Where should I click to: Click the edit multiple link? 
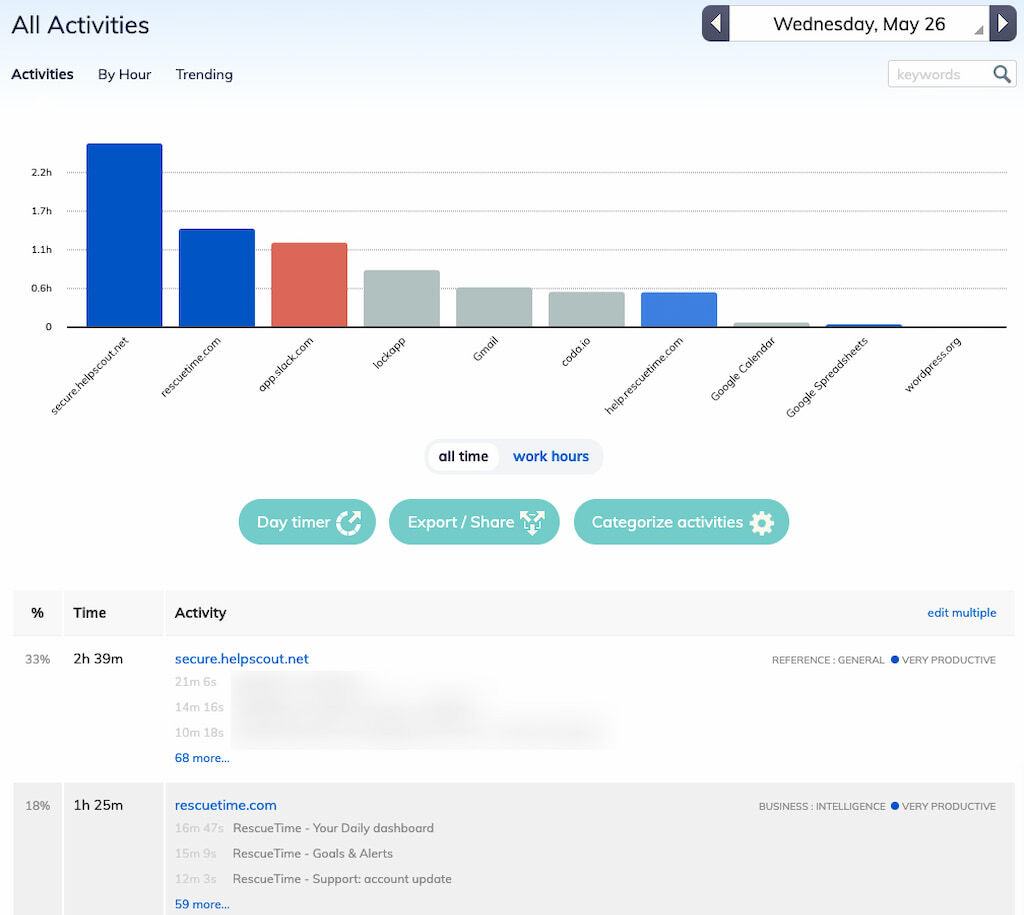962,612
